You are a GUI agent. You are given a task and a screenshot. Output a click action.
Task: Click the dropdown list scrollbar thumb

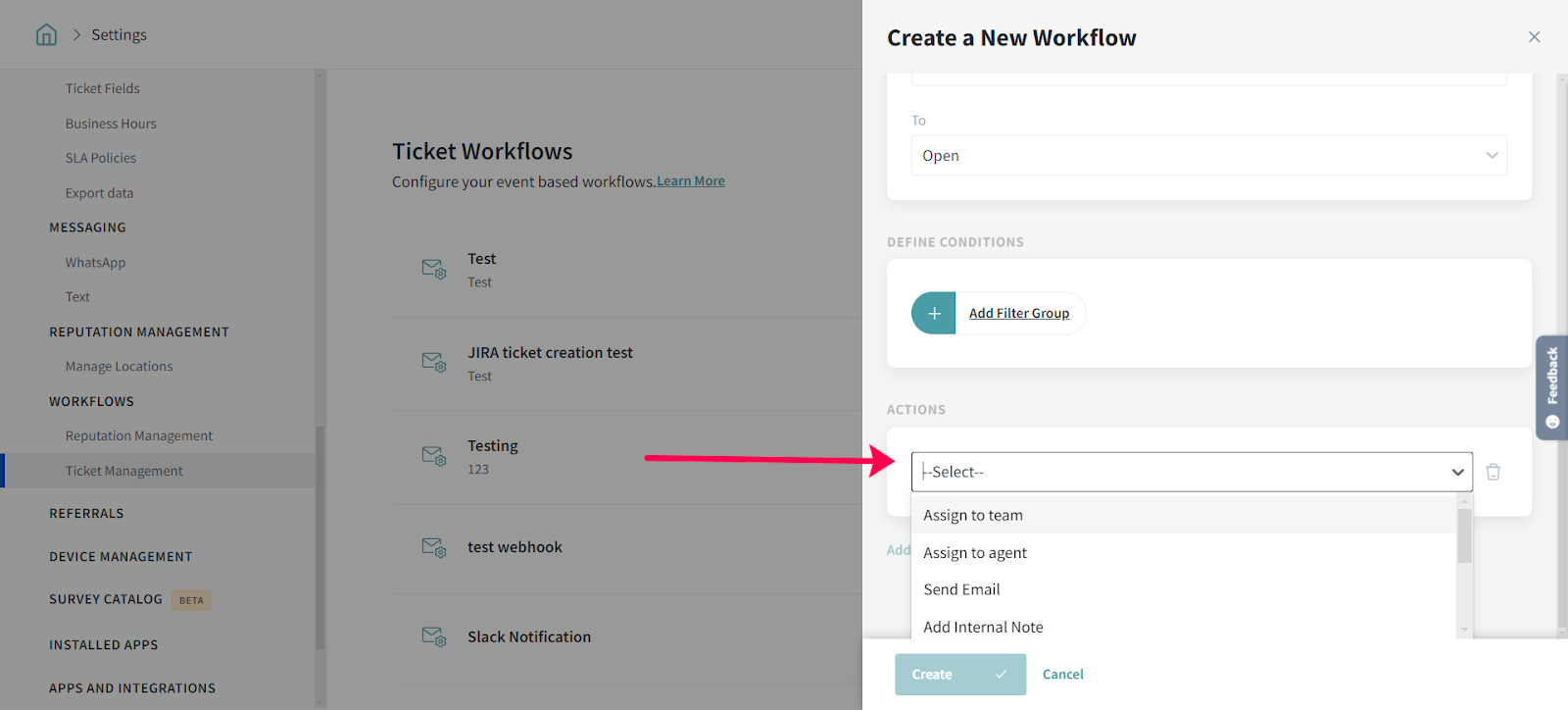click(x=1464, y=535)
